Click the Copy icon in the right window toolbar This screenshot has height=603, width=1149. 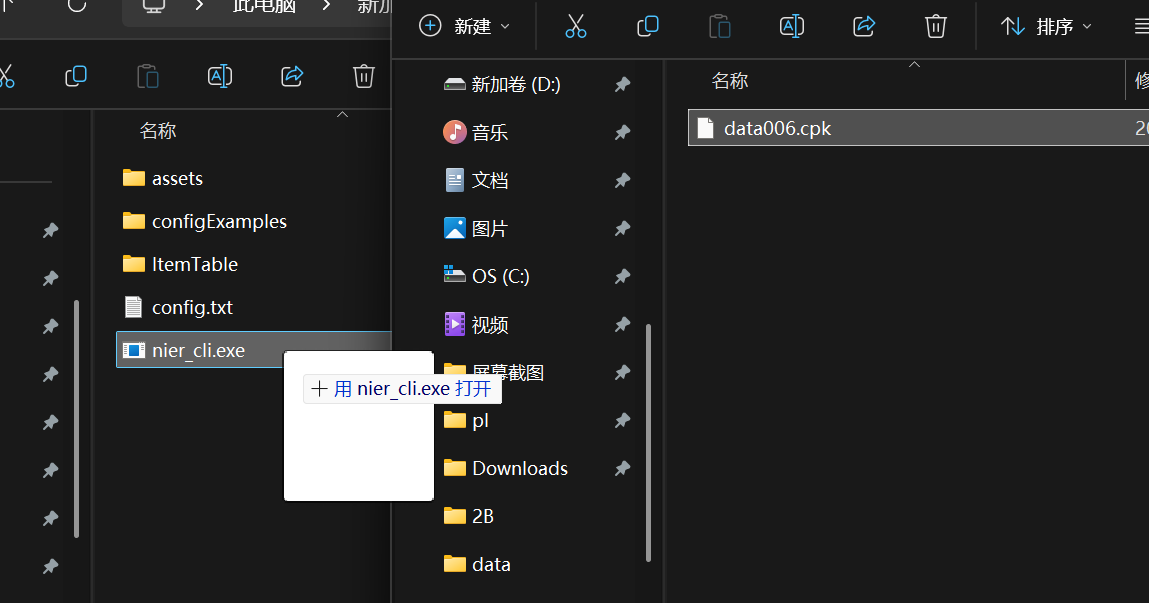click(x=648, y=27)
